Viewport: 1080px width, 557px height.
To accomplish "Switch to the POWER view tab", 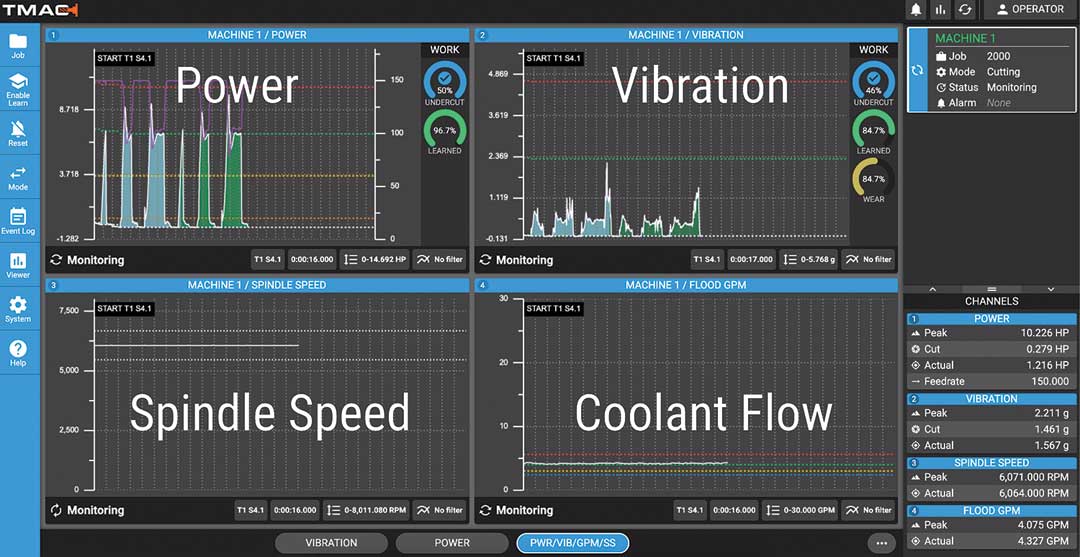I will click(x=452, y=543).
